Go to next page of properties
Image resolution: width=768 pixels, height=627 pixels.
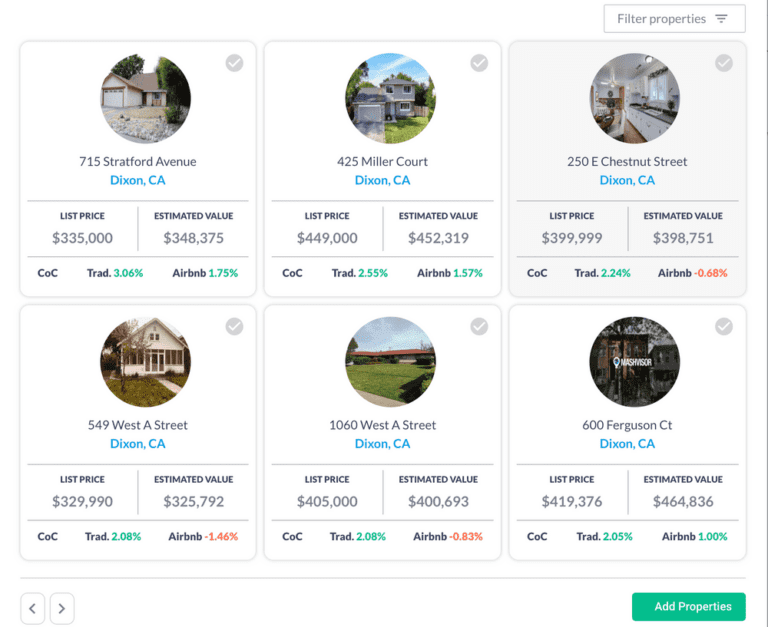(62, 607)
